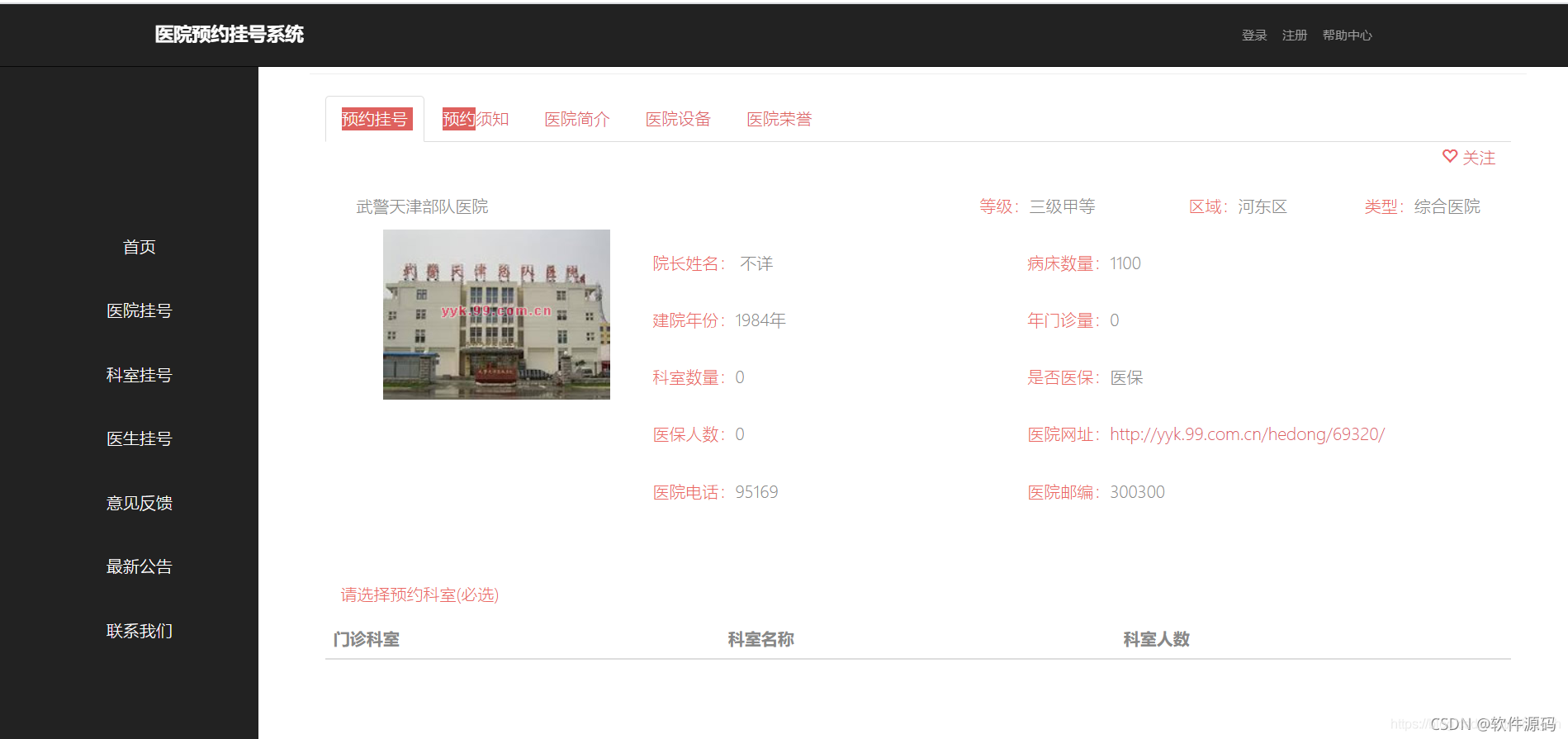Open 联系我们 in the sidebar
This screenshot has width=1568, height=739.
(139, 631)
